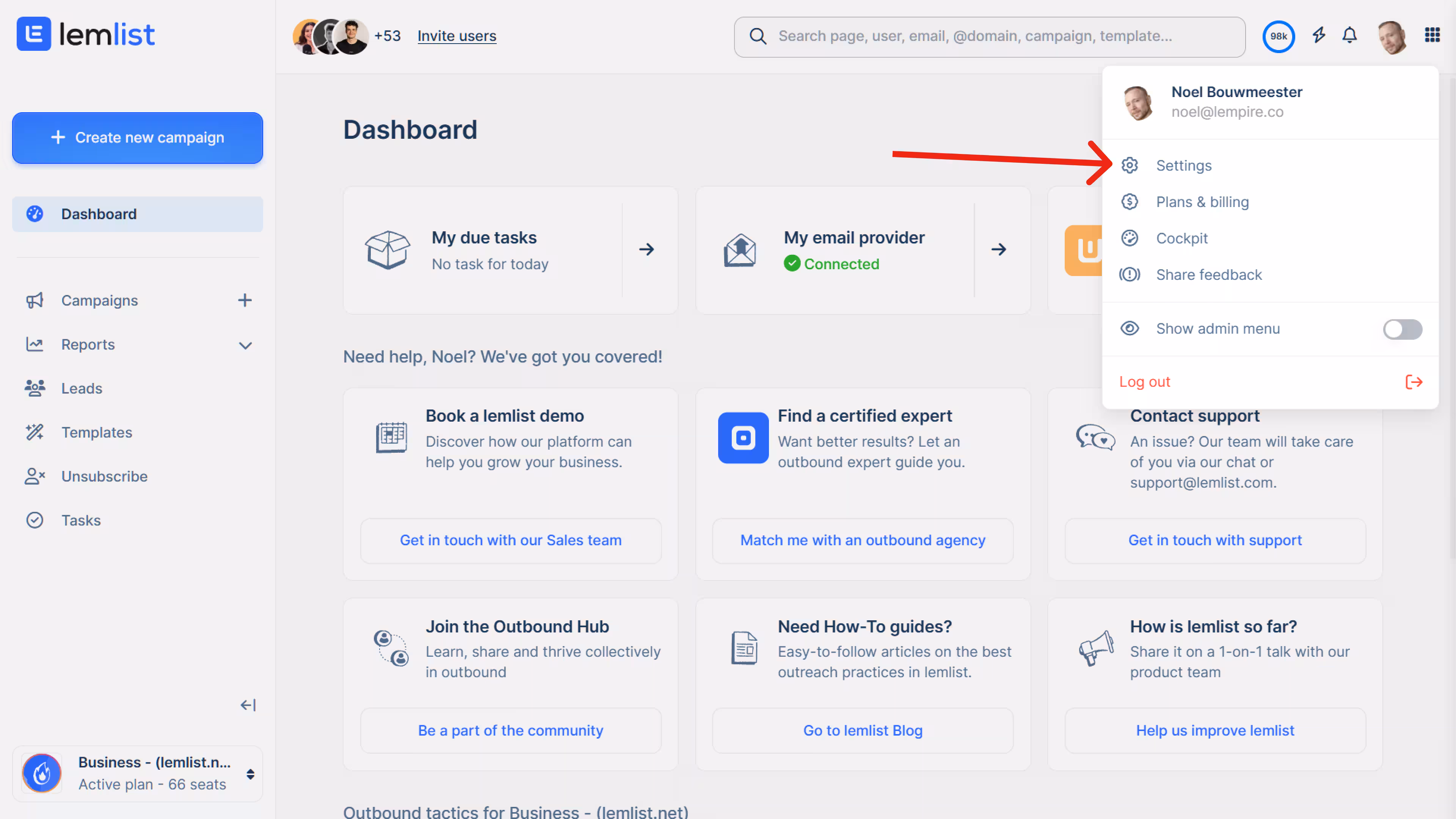This screenshot has height=819, width=1456.
Task: Open the apps grid menu
Action: [1432, 36]
